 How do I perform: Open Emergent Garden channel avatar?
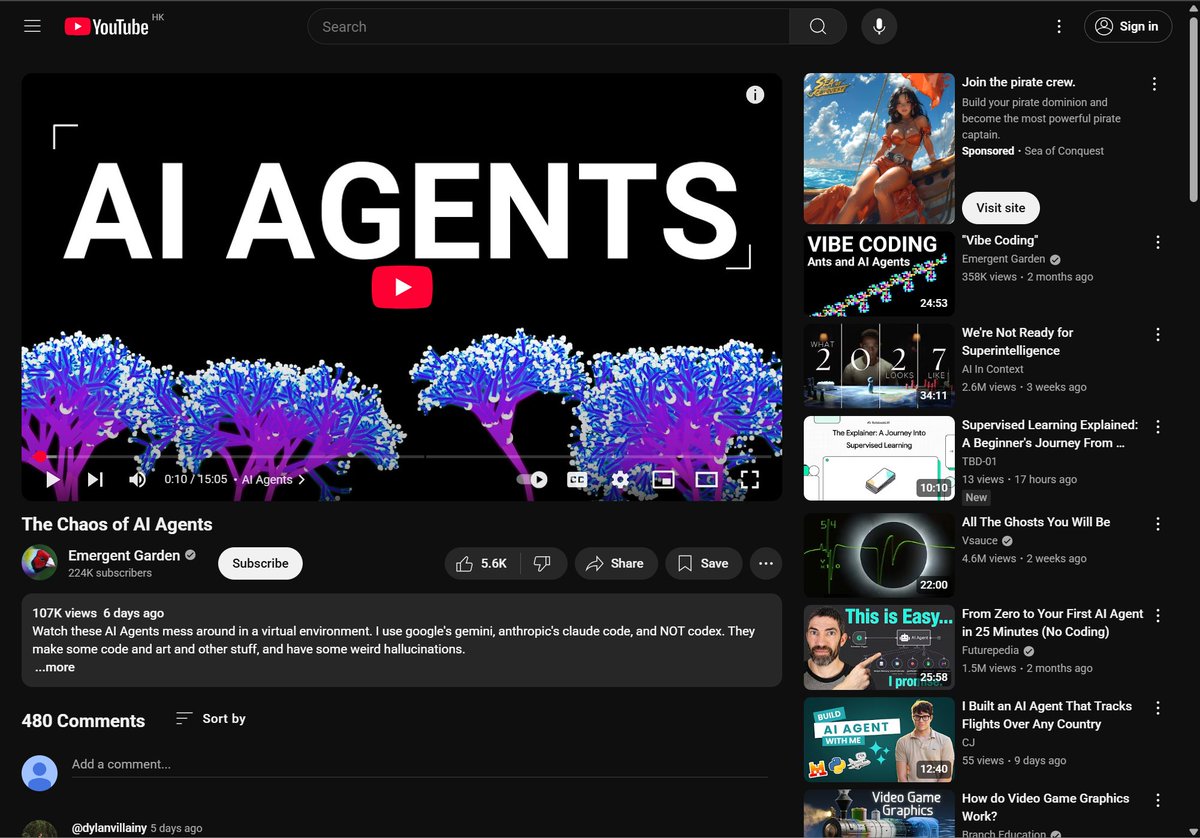(39, 563)
